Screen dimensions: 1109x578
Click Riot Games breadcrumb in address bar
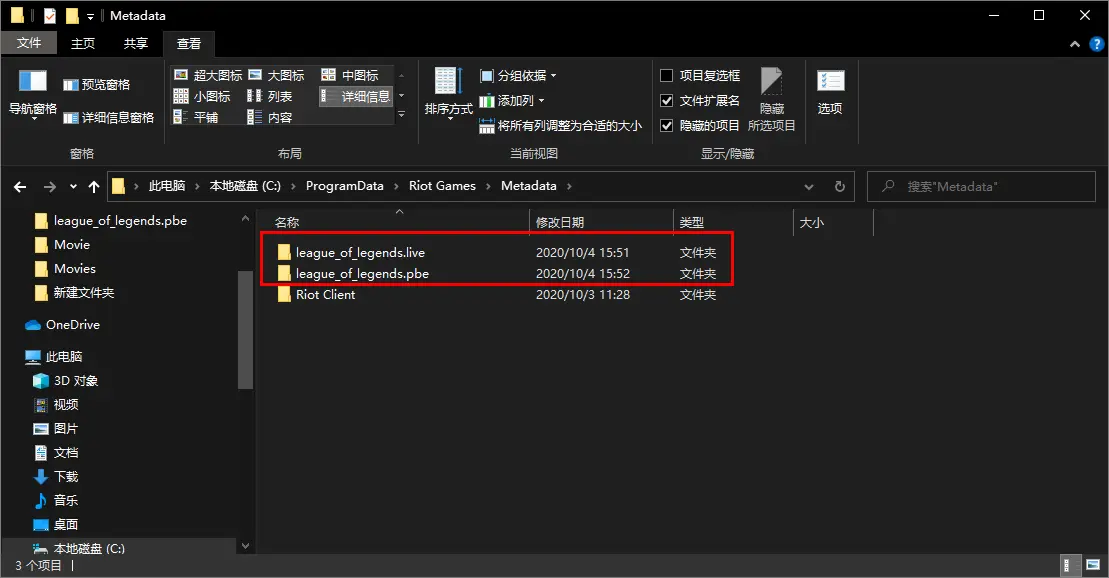click(x=442, y=186)
